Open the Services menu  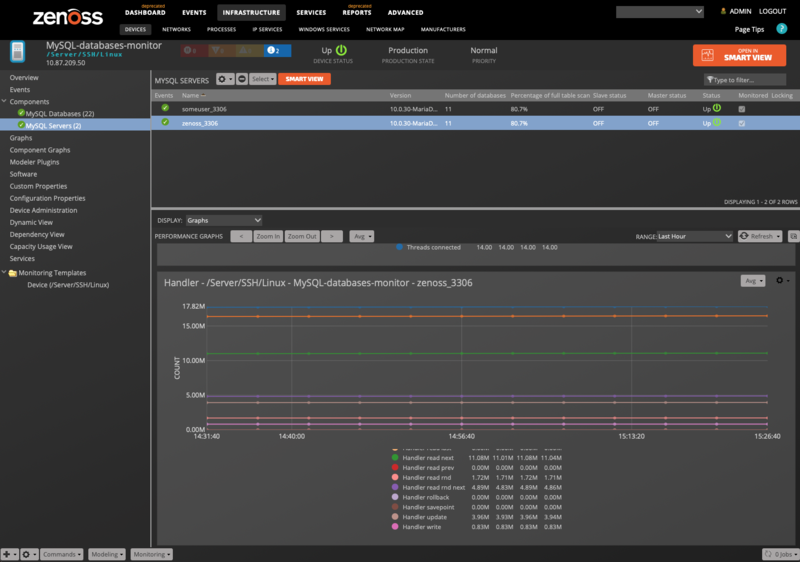[x=311, y=12]
